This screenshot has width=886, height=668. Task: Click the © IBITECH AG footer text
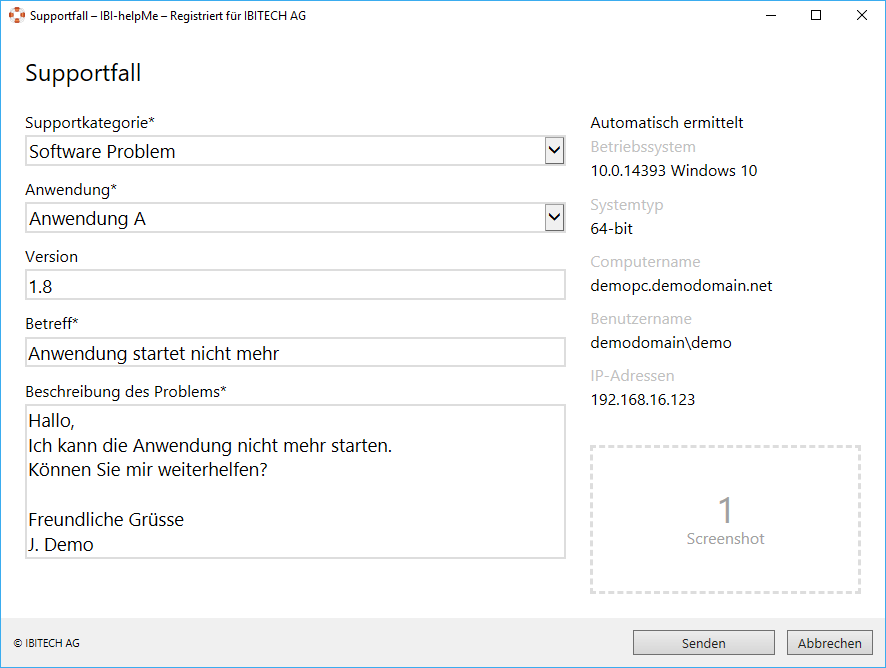pos(47,644)
